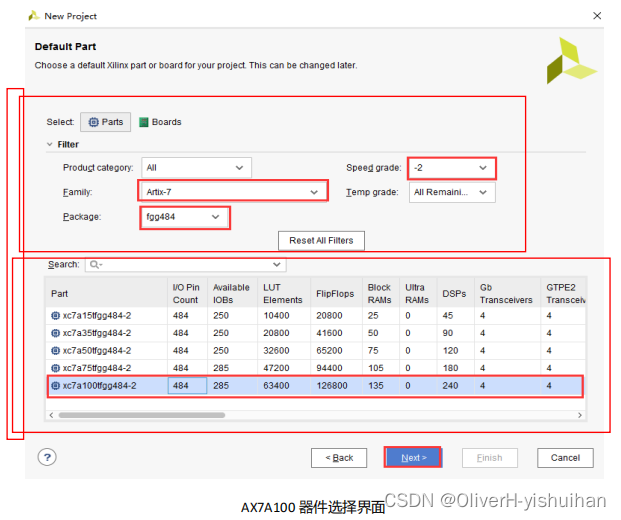Open the Family dropdown showing Artix-7

(x=233, y=192)
